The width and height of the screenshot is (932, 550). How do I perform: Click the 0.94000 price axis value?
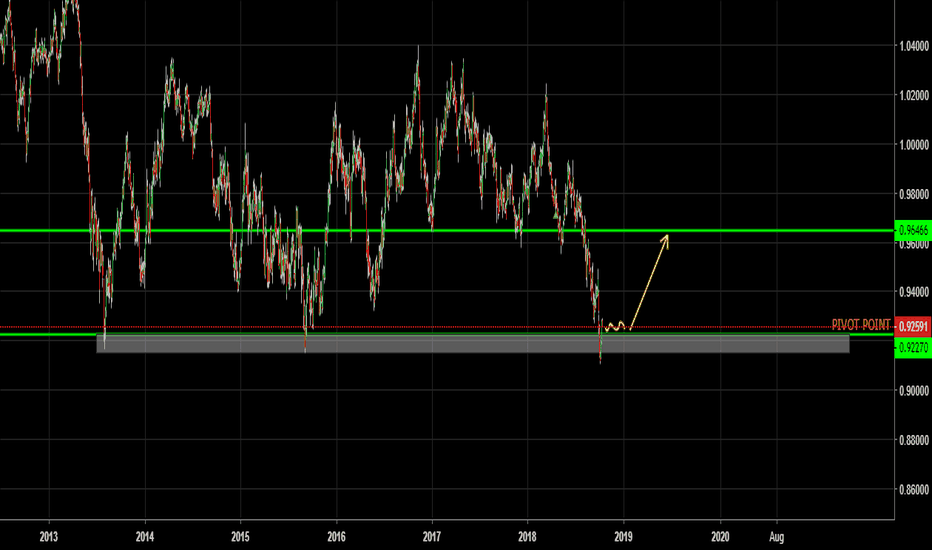[x=914, y=291]
